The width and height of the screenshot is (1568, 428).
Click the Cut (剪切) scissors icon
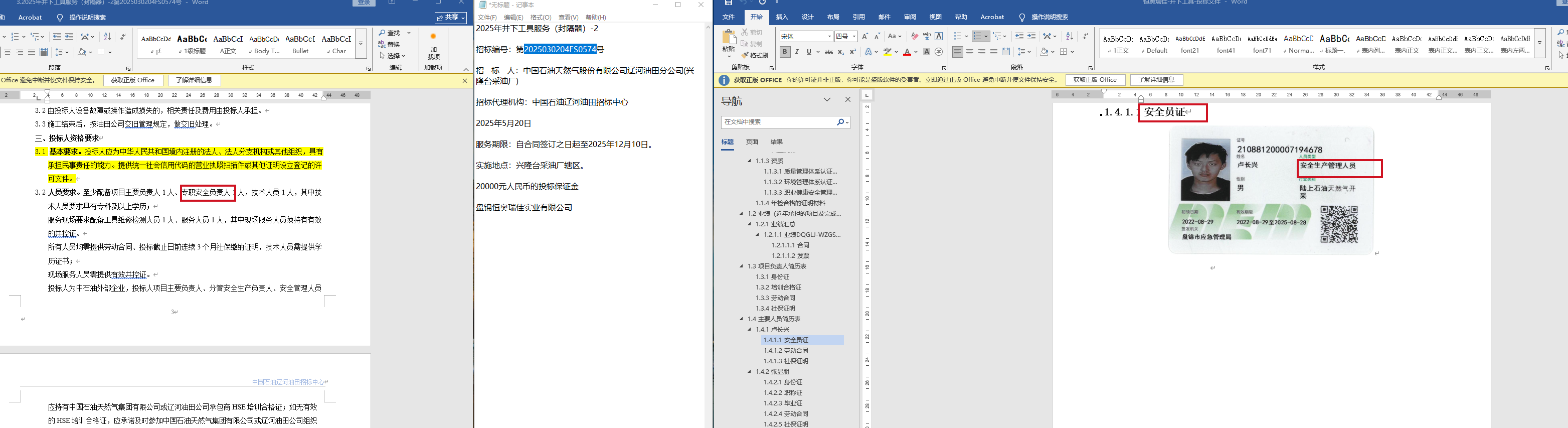click(x=745, y=33)
